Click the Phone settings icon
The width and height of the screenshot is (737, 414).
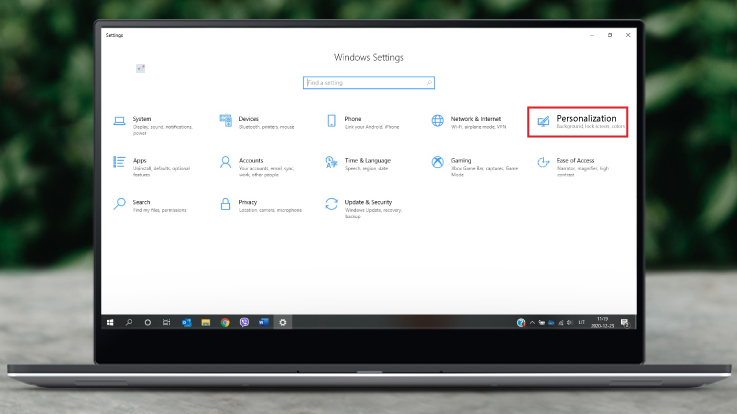coord(331,121)
